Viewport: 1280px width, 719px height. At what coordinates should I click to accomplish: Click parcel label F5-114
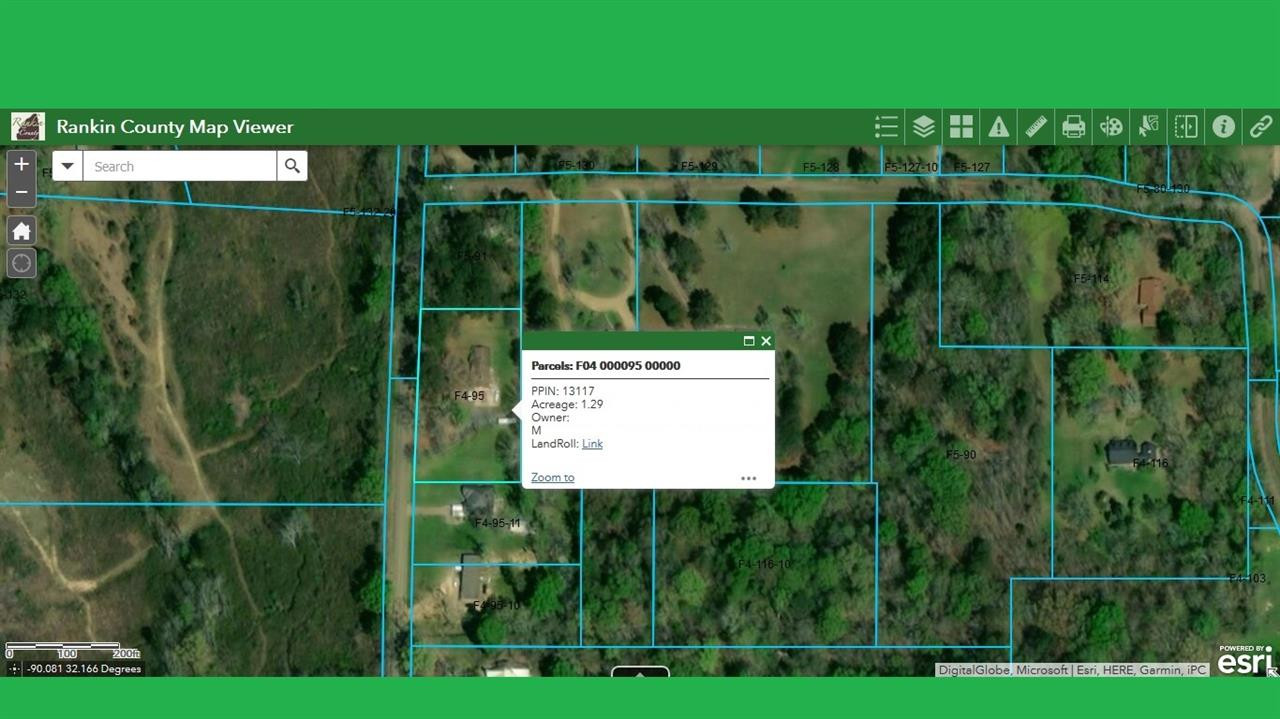pos(1091,279)
